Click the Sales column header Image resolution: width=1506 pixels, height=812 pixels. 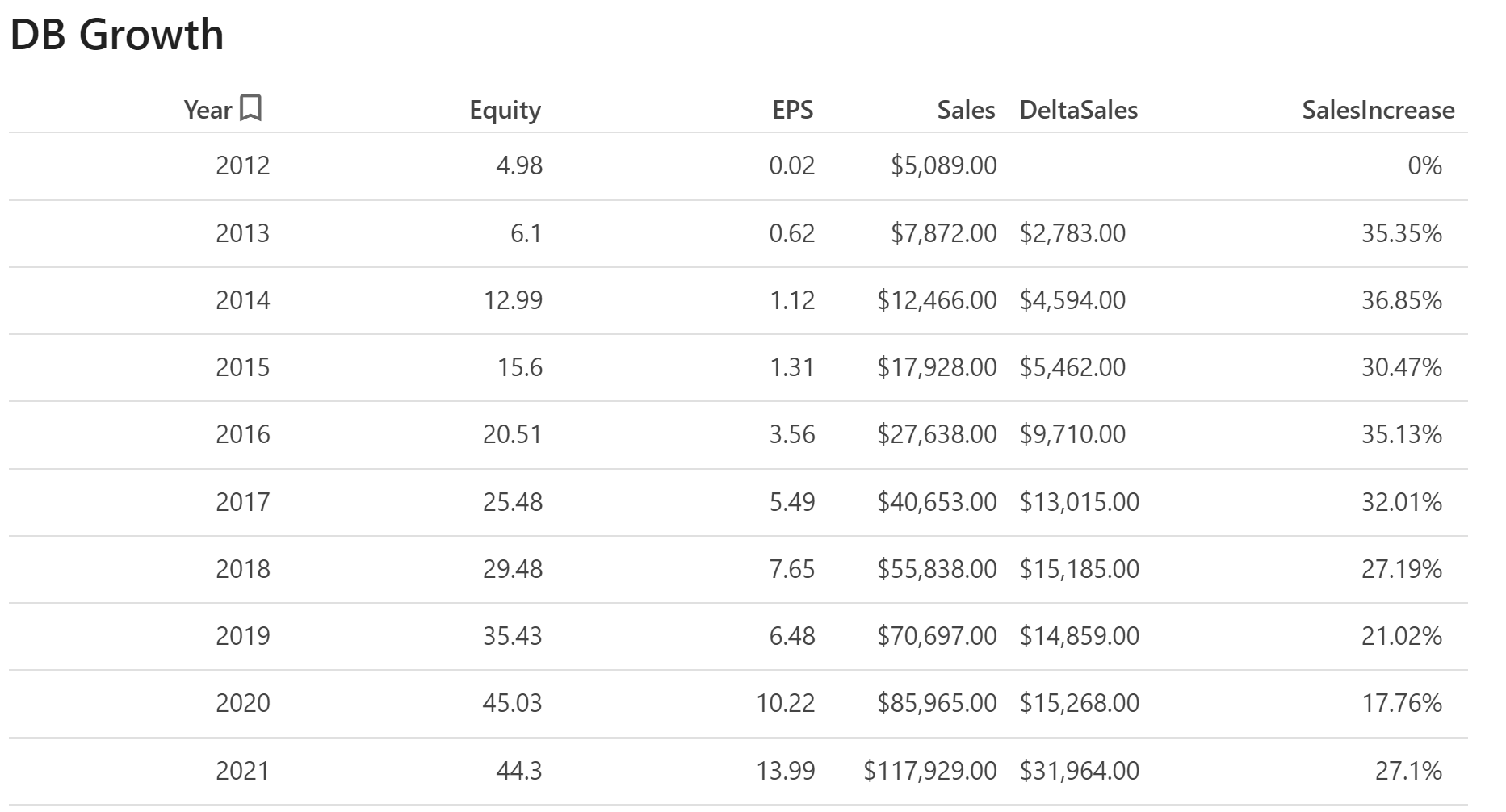tap(966, 110)
